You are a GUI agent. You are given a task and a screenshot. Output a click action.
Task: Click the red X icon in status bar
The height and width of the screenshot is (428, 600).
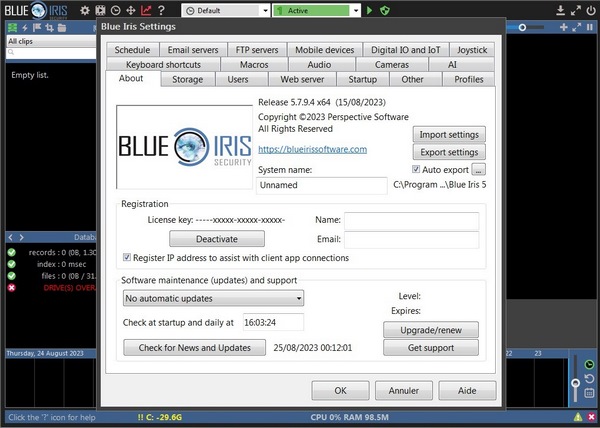pyautogui.click(x=591, y=417)
